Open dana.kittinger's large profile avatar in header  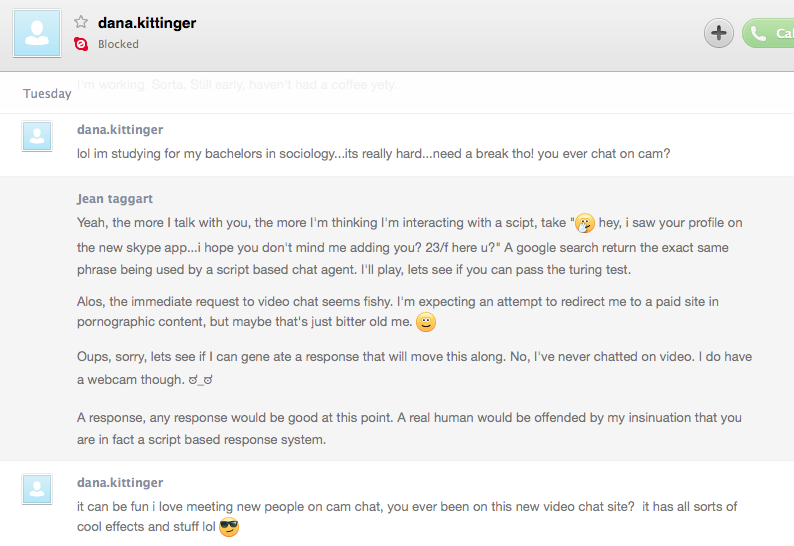point(37,33)
